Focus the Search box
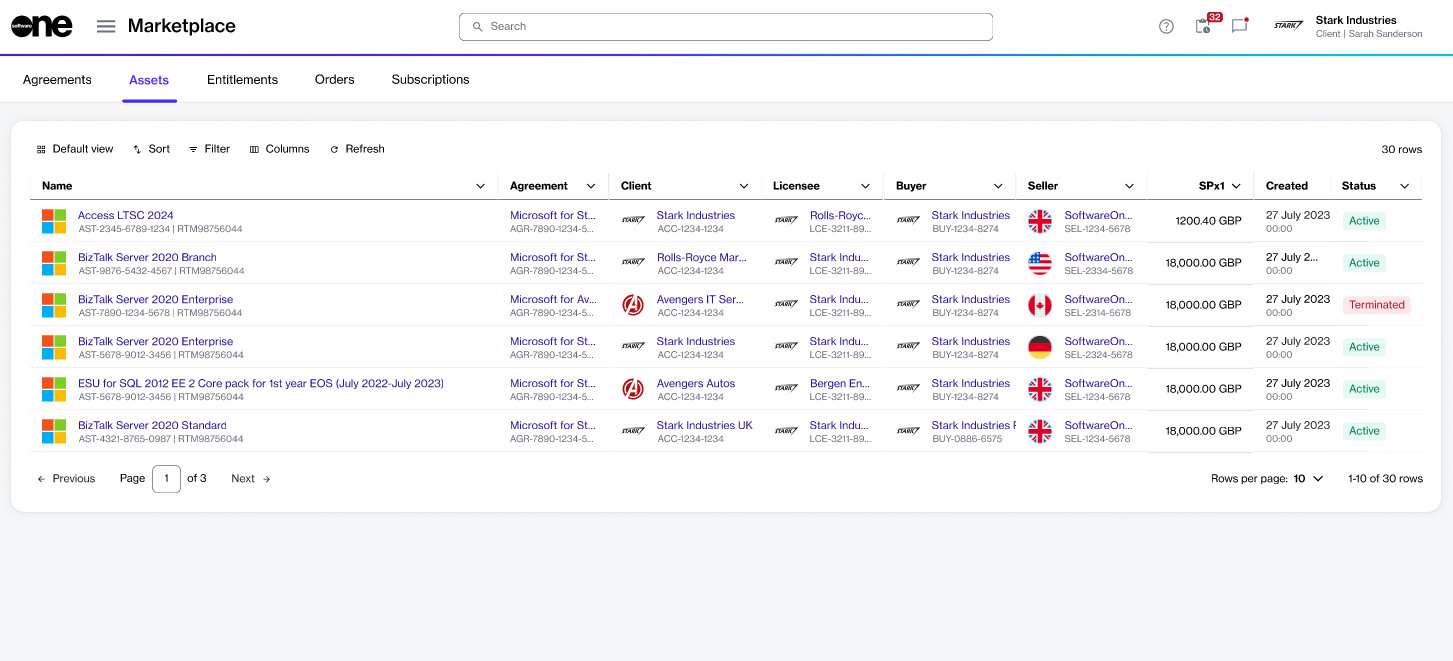Screen dimensions: 1453x661 pos(725,27)
